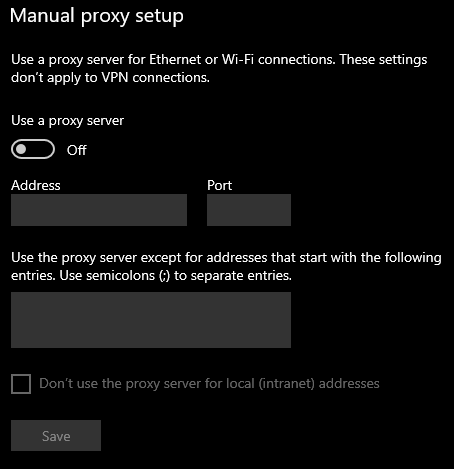
Task: Click inside the proxy exceptions text box
Action: point(151,320)
